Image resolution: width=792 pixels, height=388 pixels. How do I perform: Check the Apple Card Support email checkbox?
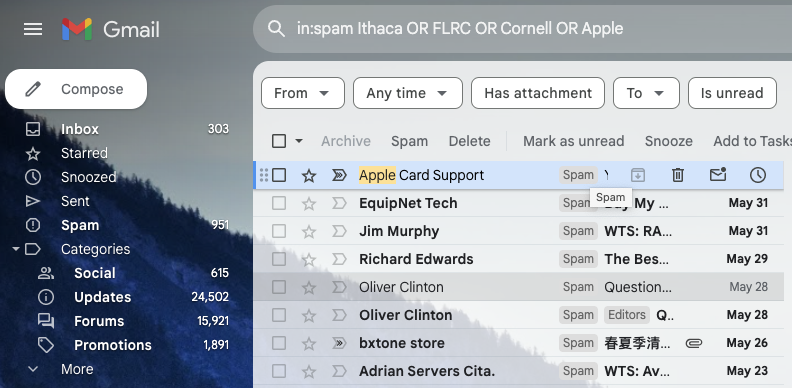(x=279, y=175)
